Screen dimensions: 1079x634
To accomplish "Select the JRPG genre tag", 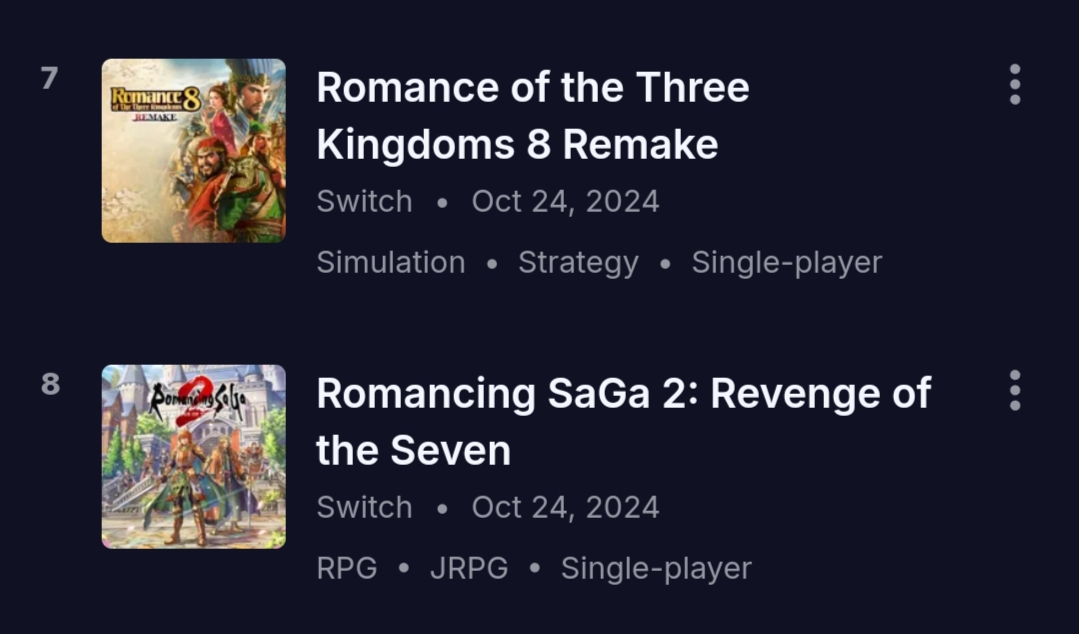I will coord(469,569).
